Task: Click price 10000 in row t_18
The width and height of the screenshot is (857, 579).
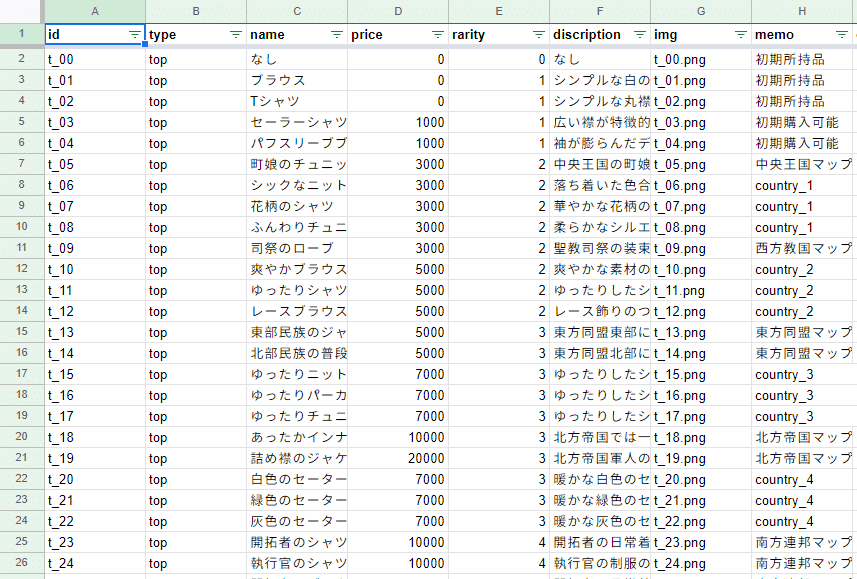Action: 398,437
